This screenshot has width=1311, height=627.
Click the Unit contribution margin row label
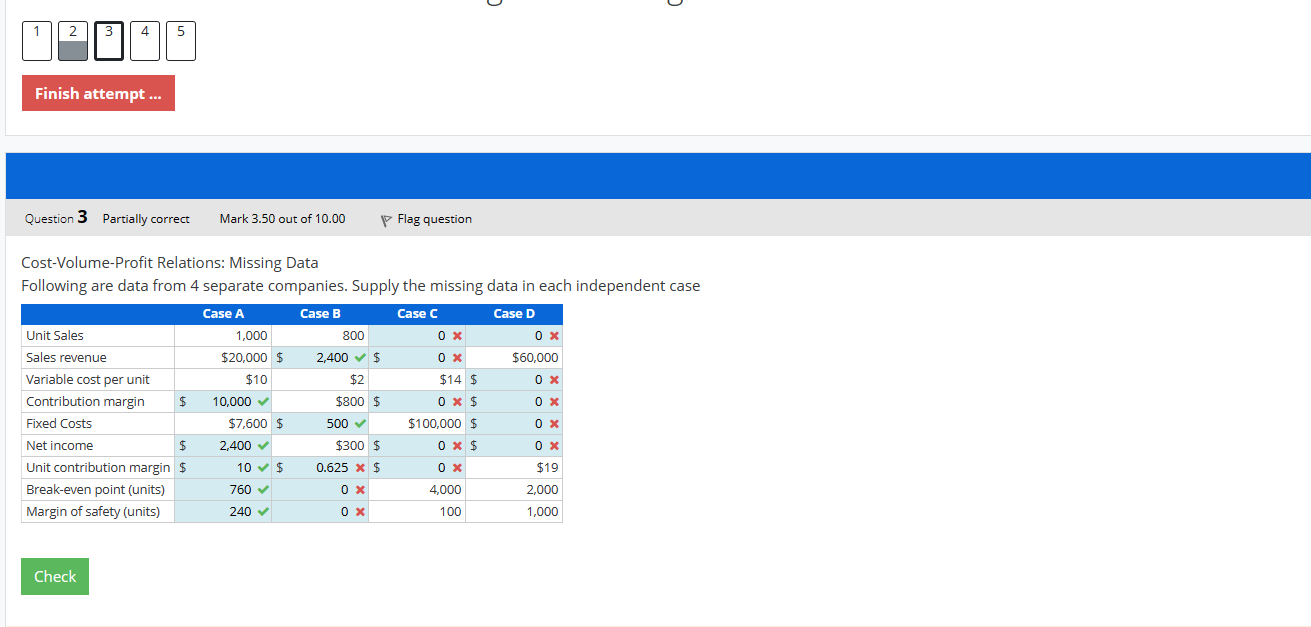[x=98, y=467]
